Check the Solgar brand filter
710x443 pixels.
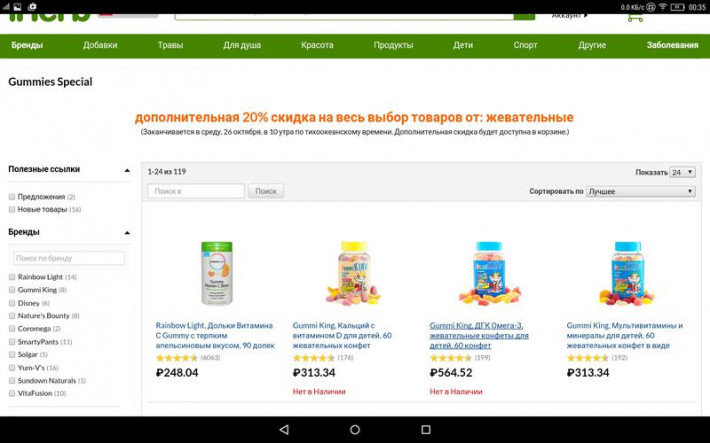[12, 355]
